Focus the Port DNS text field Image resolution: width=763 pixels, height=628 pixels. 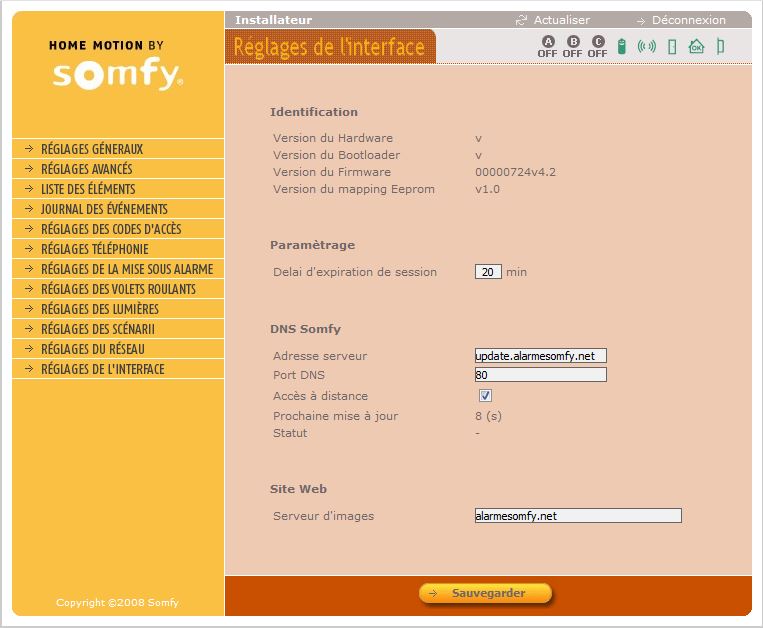[540, 375]
